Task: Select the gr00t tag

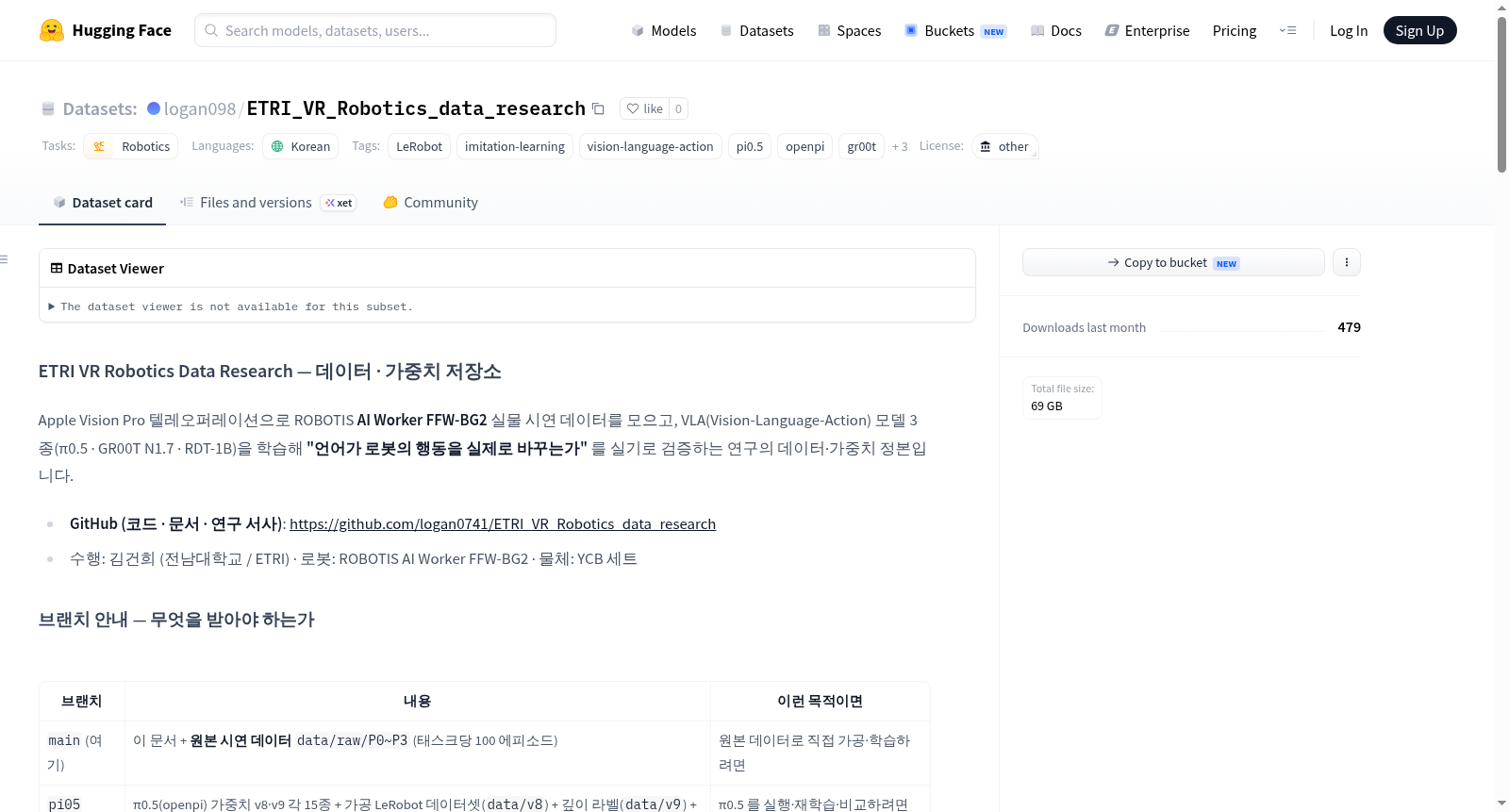Action: [861, 146]
